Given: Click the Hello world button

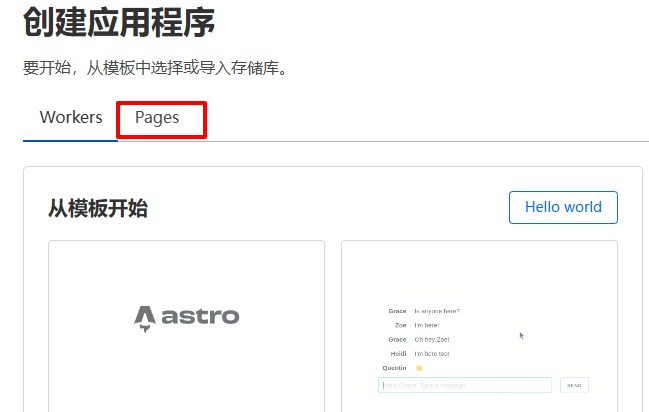Looking at the screenshot, I should 563,207.
